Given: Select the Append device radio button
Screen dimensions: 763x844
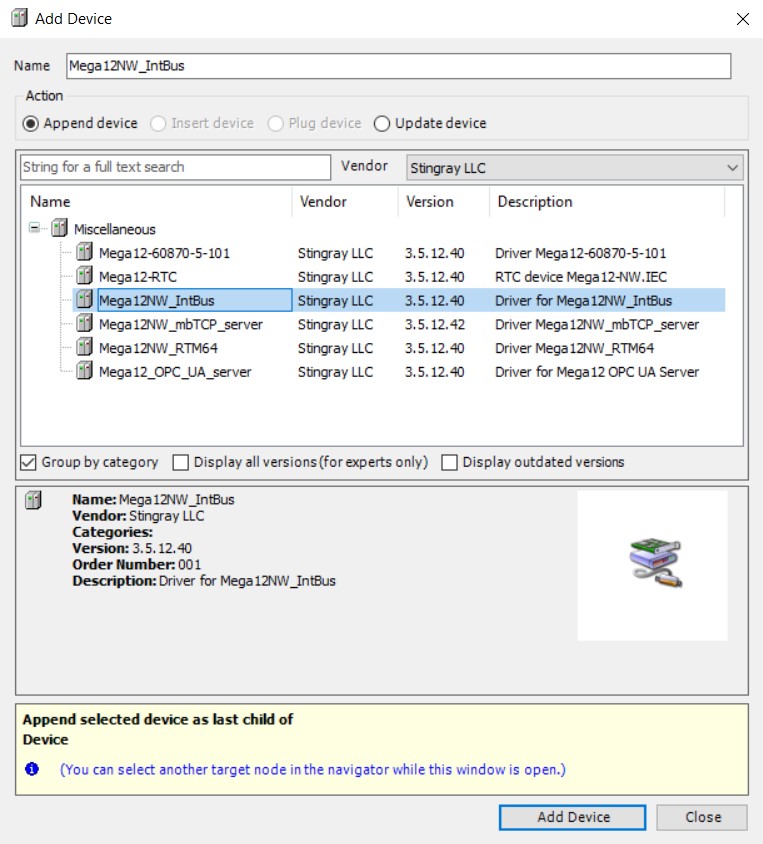Looking at the screenshot, I should [31, 124].
